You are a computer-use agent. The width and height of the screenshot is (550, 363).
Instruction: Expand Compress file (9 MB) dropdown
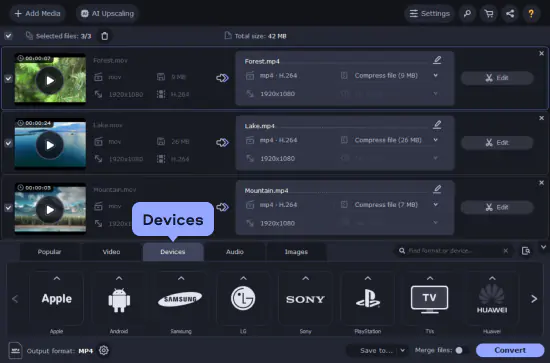436,75
